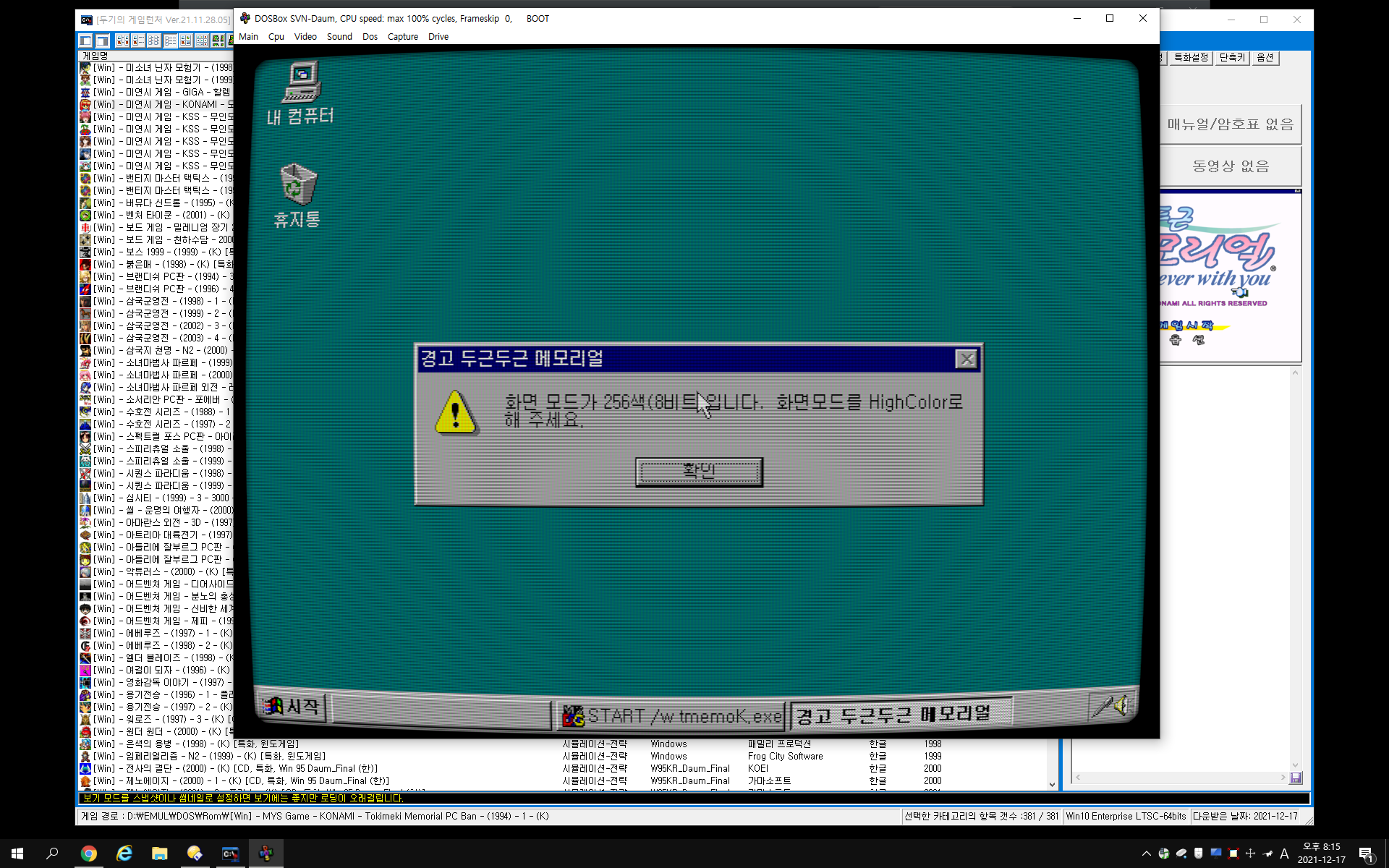Open Google Chrome from Windows taskbar
This screenshot has width=1389, height=868.
88,854
